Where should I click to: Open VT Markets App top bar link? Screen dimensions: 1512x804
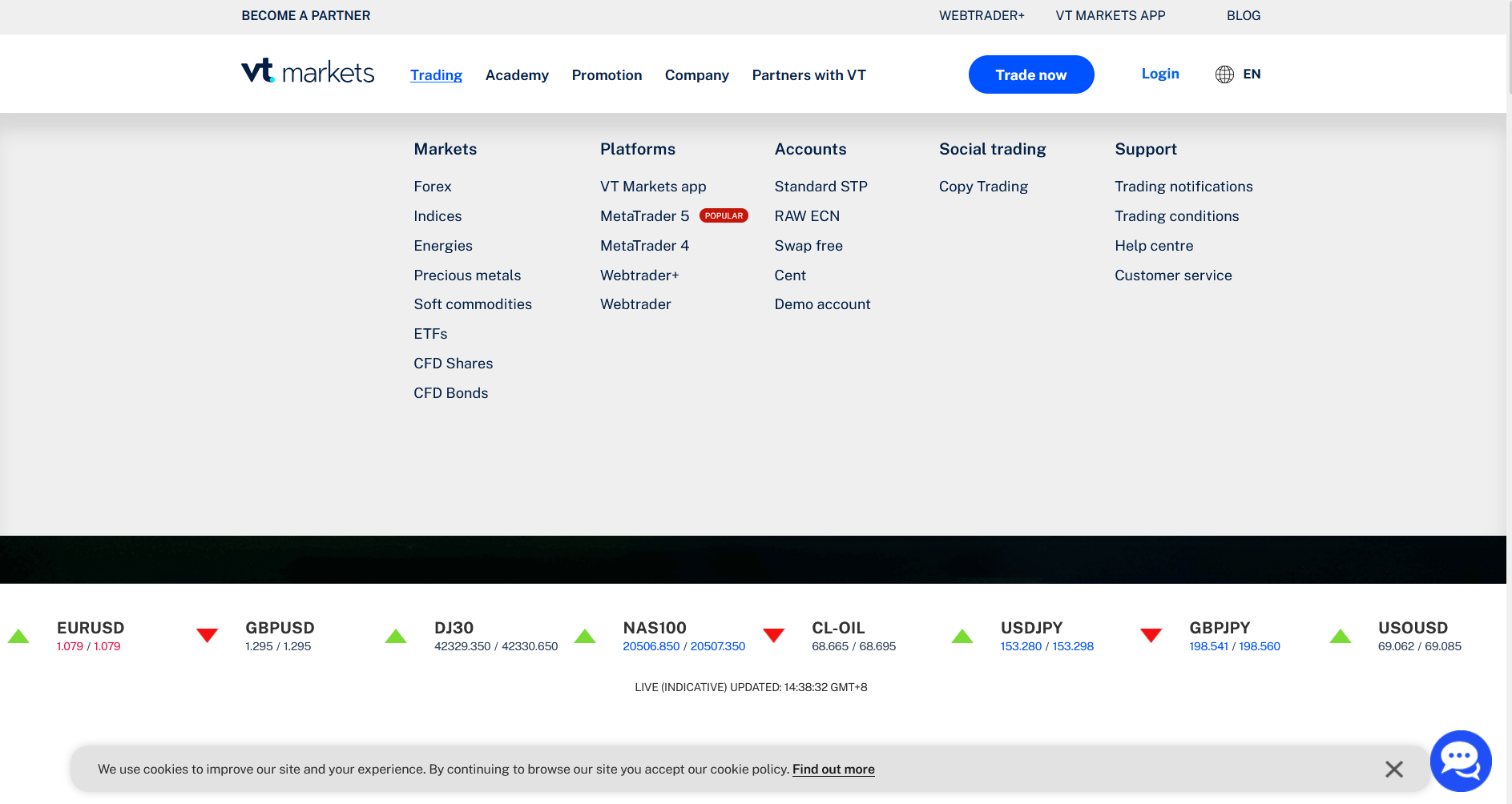click(1111, 16)
